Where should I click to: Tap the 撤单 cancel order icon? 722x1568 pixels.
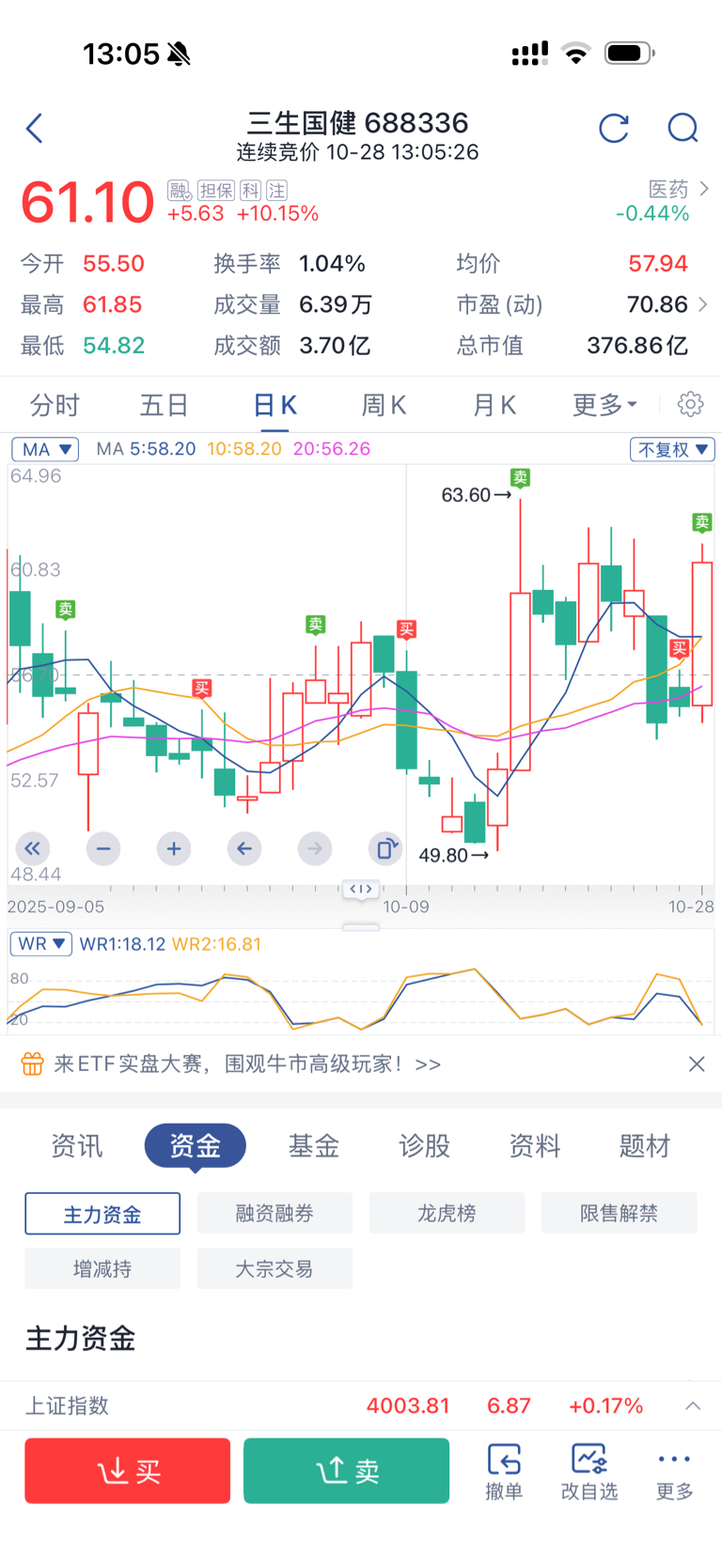pos(504,1471)
